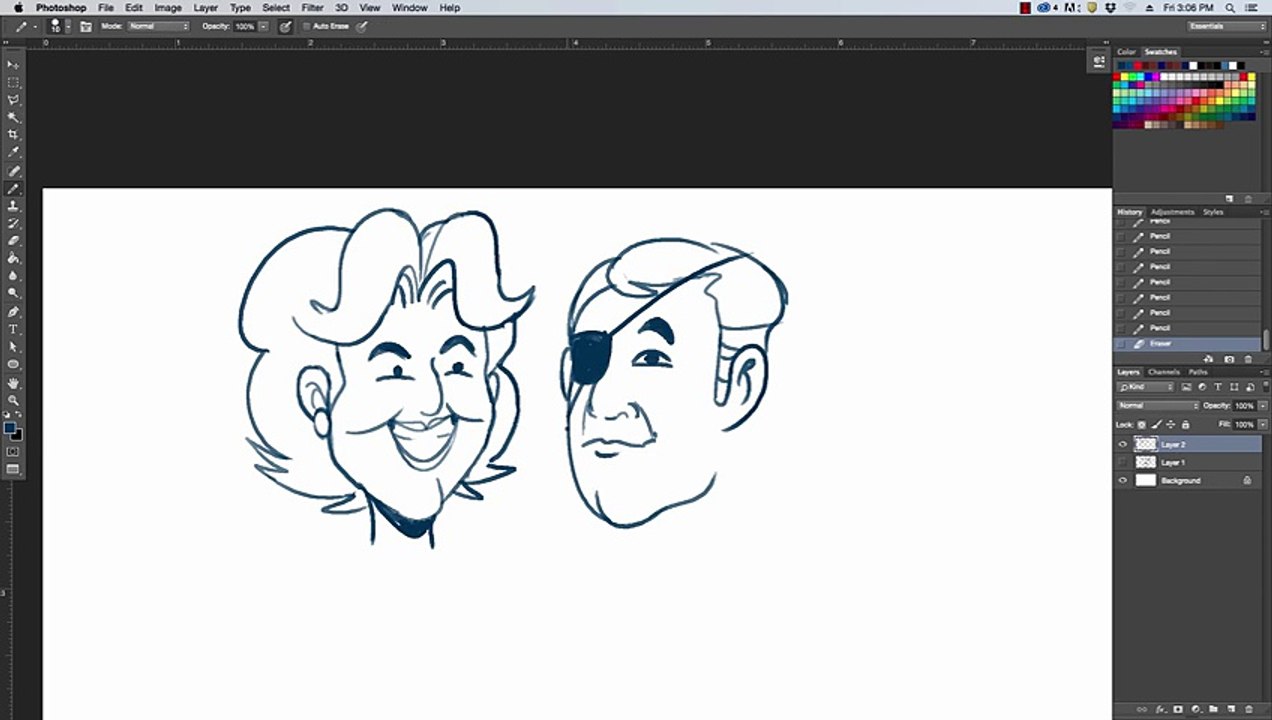Select the Hand tool

tap(14, 383)
